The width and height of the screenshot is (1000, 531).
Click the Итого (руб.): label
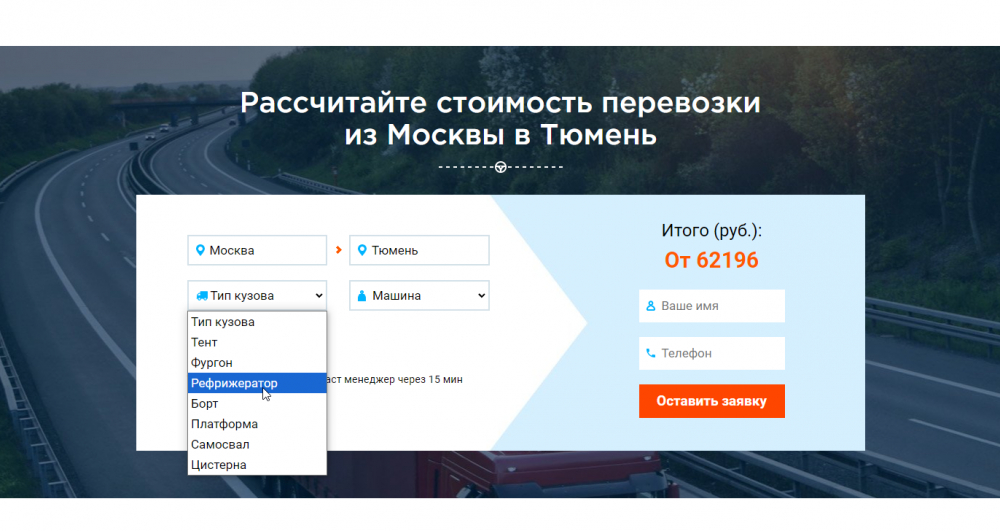712,230
